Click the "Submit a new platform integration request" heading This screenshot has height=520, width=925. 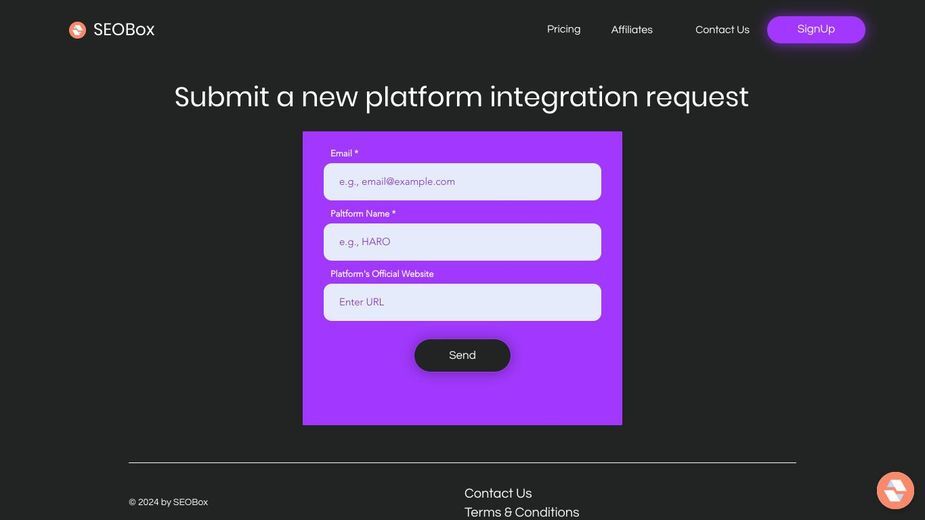pyautogui.click(x=461, y=97)
